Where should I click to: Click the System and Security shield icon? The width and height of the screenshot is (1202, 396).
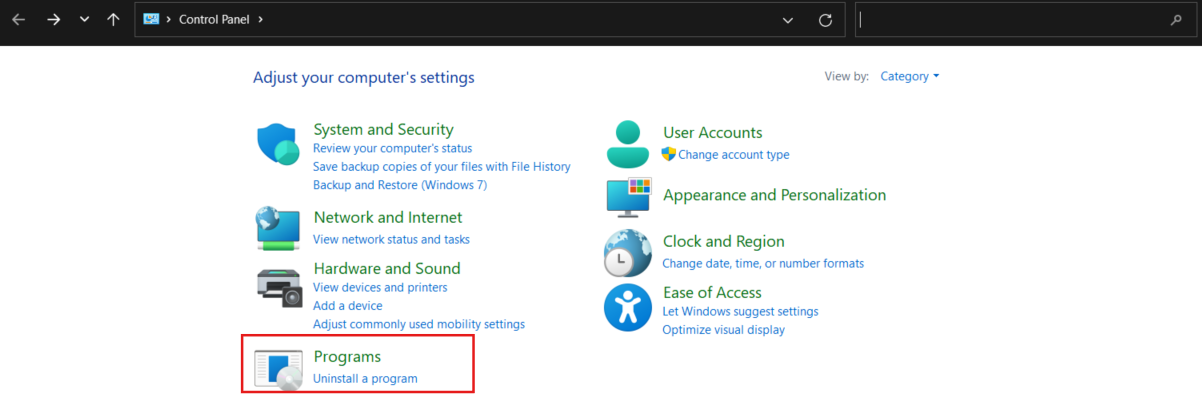pos(279,146)
